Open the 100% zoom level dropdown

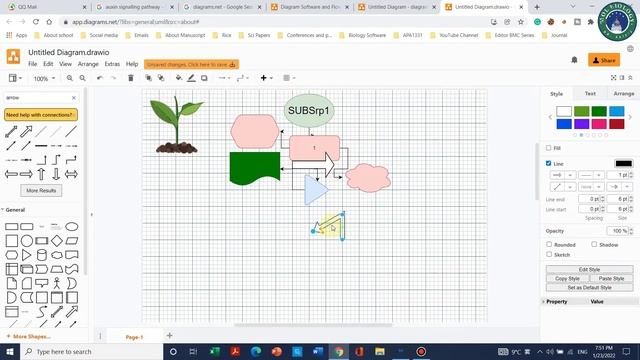click(44, 78)
